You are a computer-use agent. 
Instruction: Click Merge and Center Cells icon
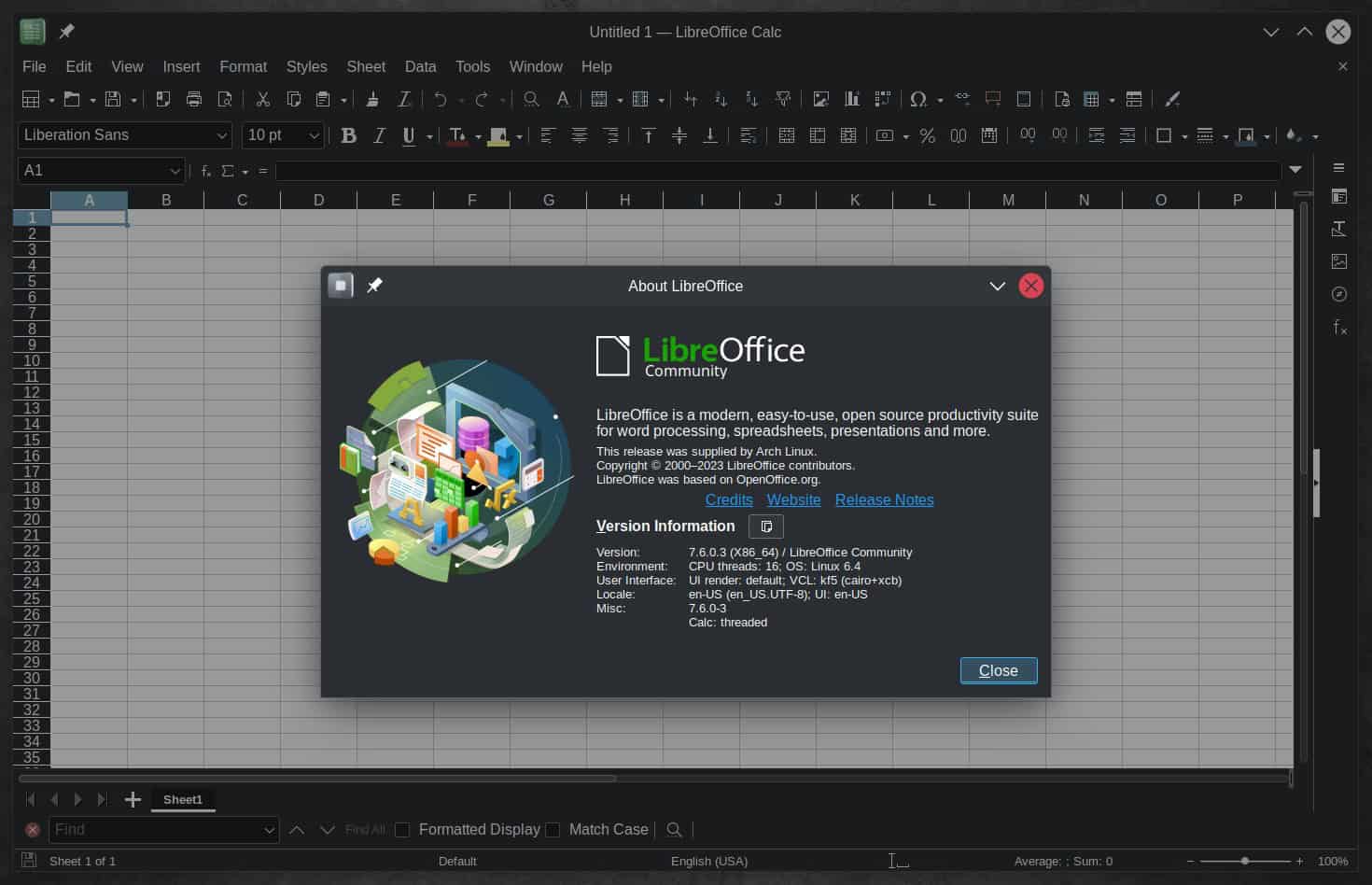[787, 135]
